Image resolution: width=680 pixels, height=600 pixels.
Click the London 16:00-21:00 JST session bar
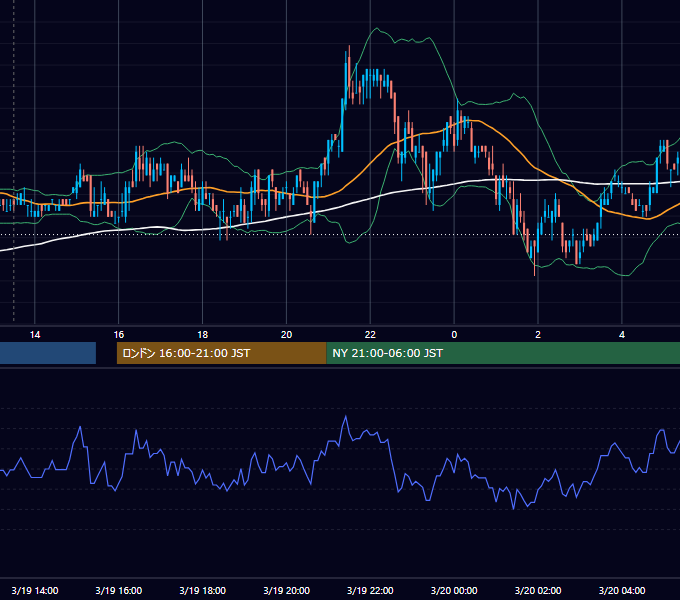[222, 353]
